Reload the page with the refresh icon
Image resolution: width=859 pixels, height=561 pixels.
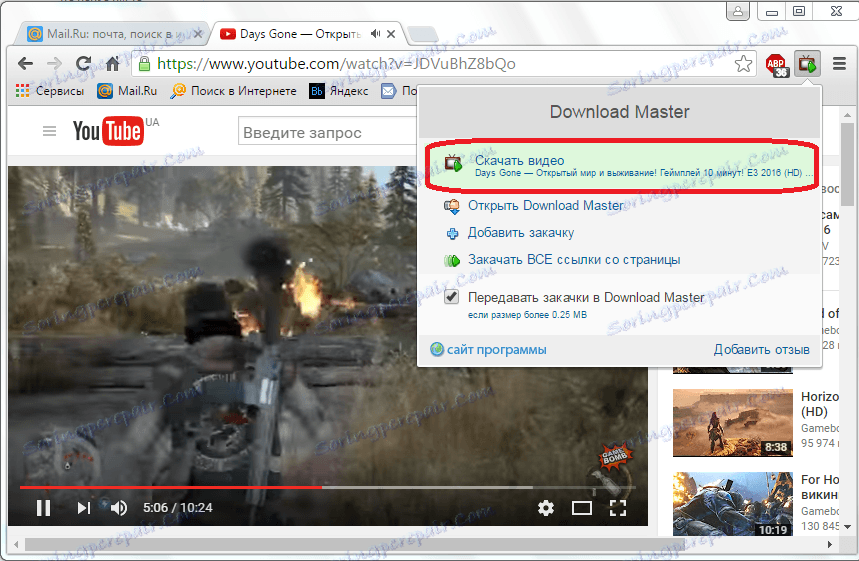pos(83,64)
